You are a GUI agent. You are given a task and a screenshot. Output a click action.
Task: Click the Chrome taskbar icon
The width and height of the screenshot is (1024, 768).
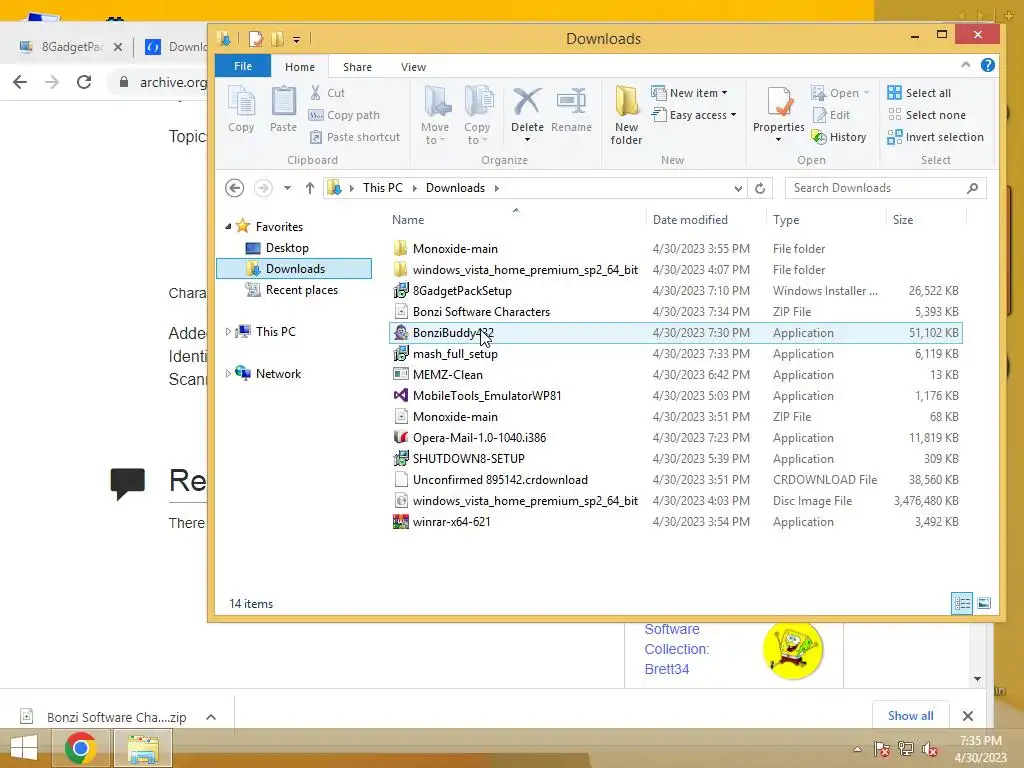[x=80, y=748]
